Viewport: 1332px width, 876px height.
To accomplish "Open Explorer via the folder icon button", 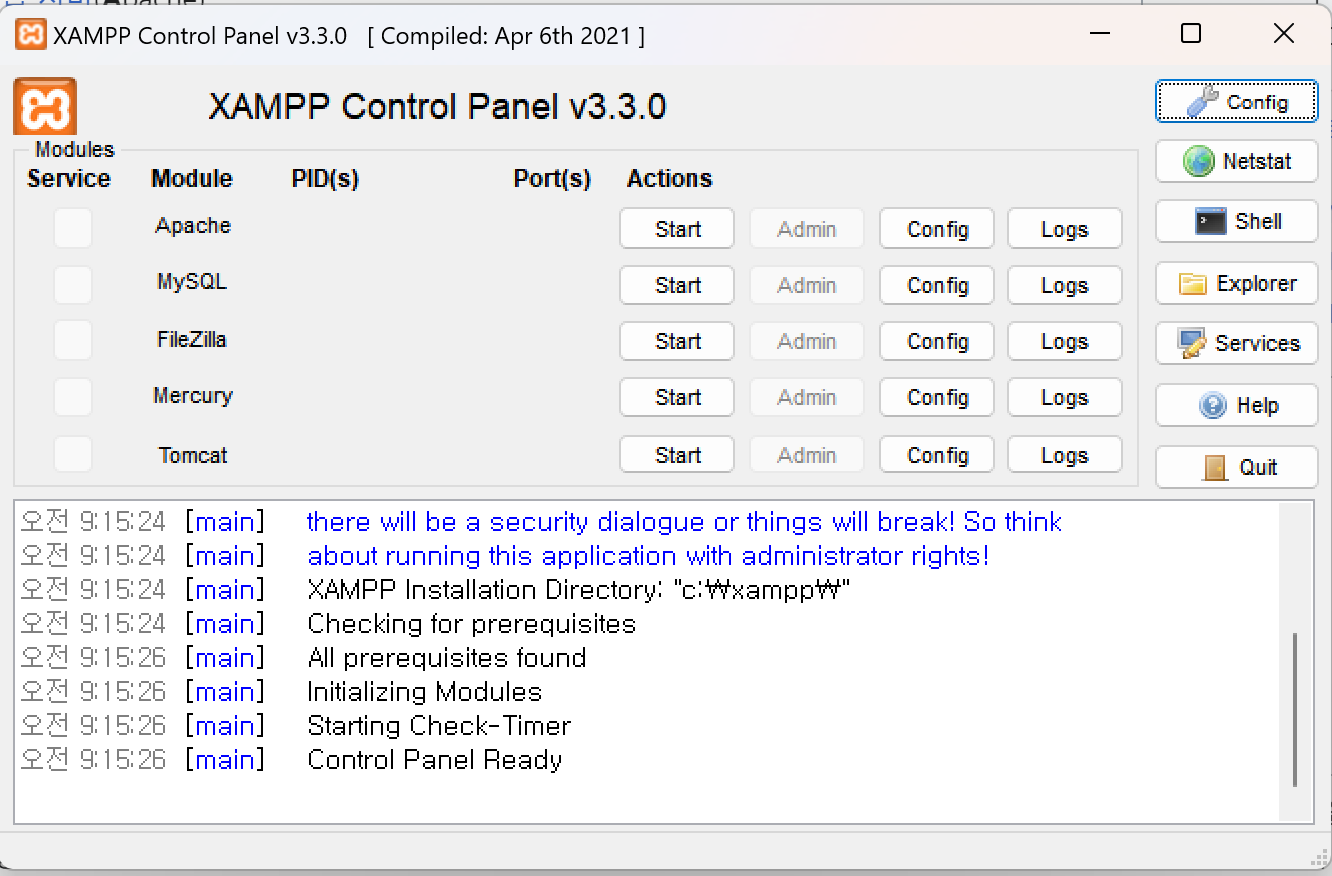I will pos(1237,283).
